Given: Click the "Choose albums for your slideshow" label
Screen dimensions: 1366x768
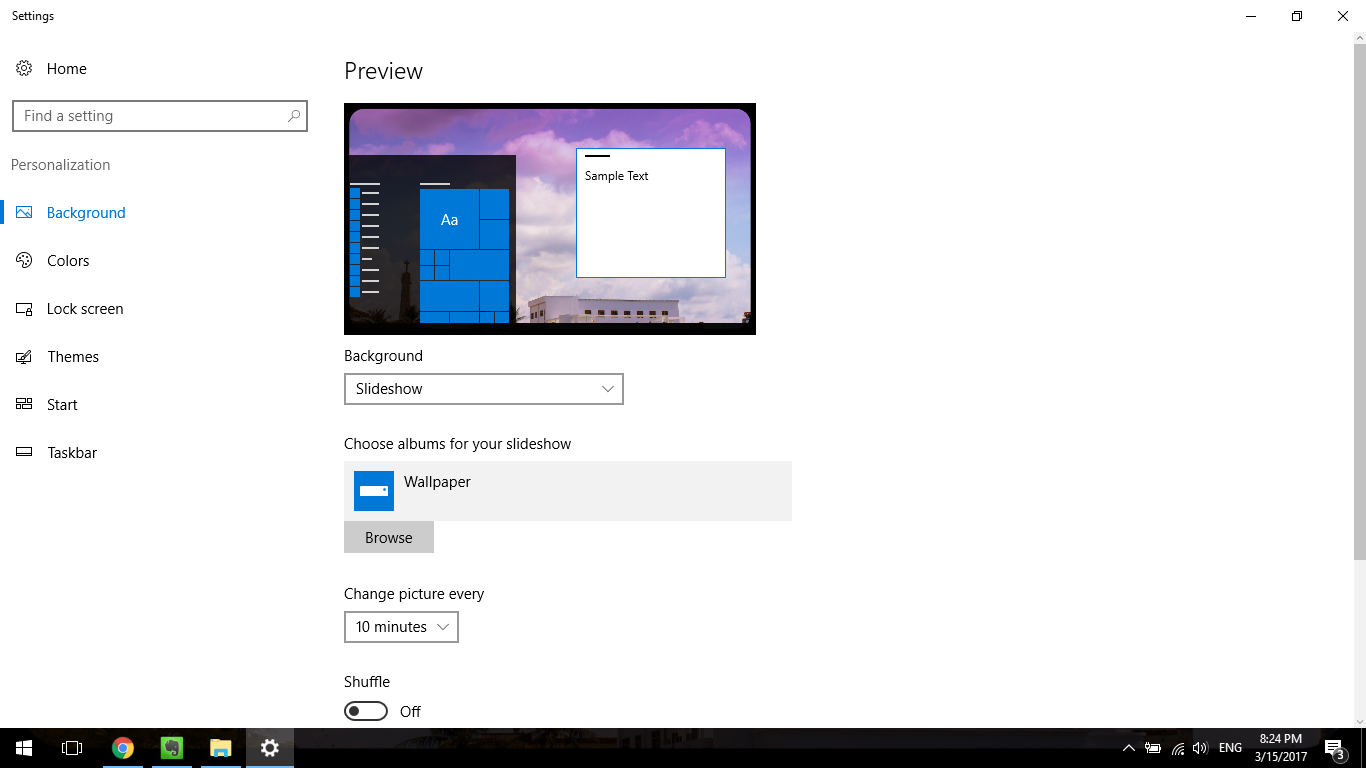Looking at the screenshot, I should click(458, 444).
